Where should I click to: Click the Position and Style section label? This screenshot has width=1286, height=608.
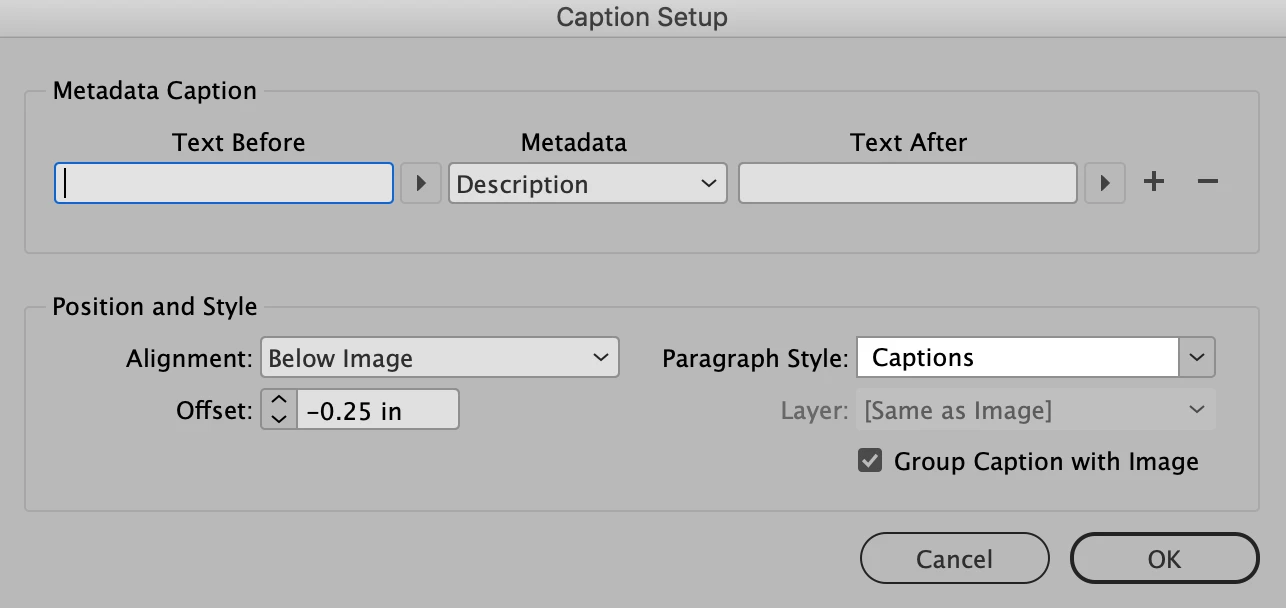tap(155, 306)
